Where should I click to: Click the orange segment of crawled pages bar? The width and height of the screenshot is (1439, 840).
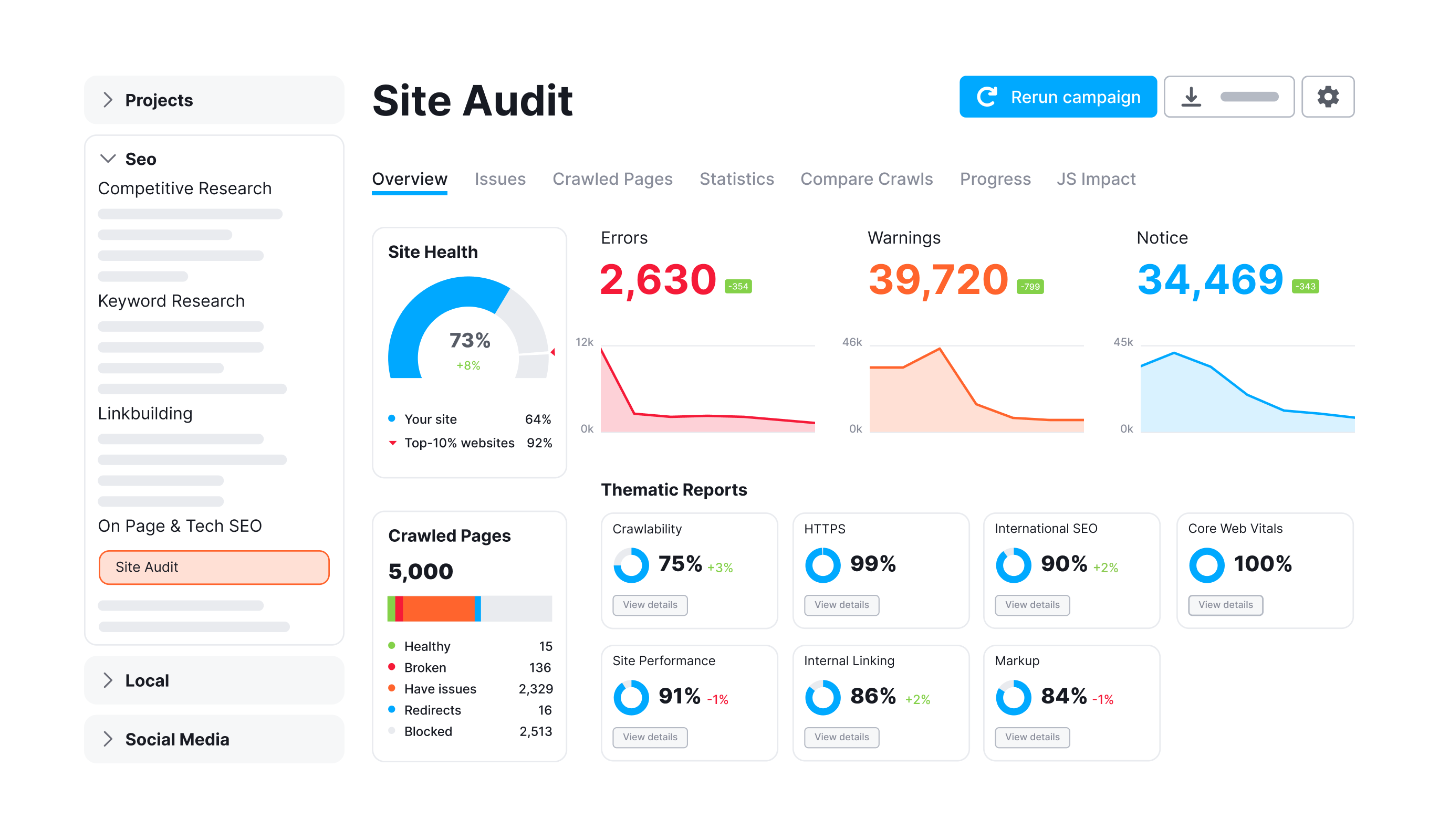click(x=439, y=608)
